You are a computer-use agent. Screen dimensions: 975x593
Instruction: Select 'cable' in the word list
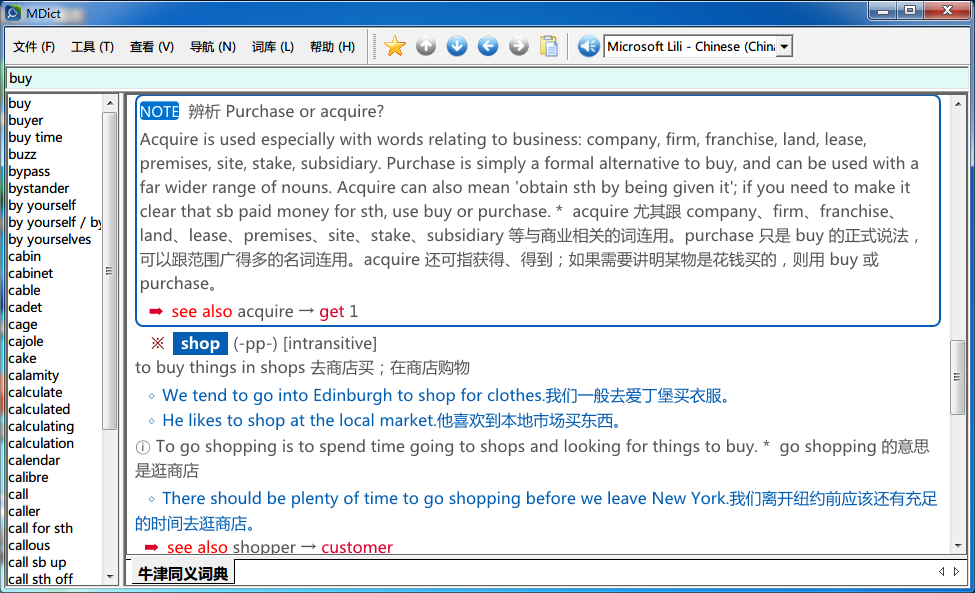pos(24,290)
